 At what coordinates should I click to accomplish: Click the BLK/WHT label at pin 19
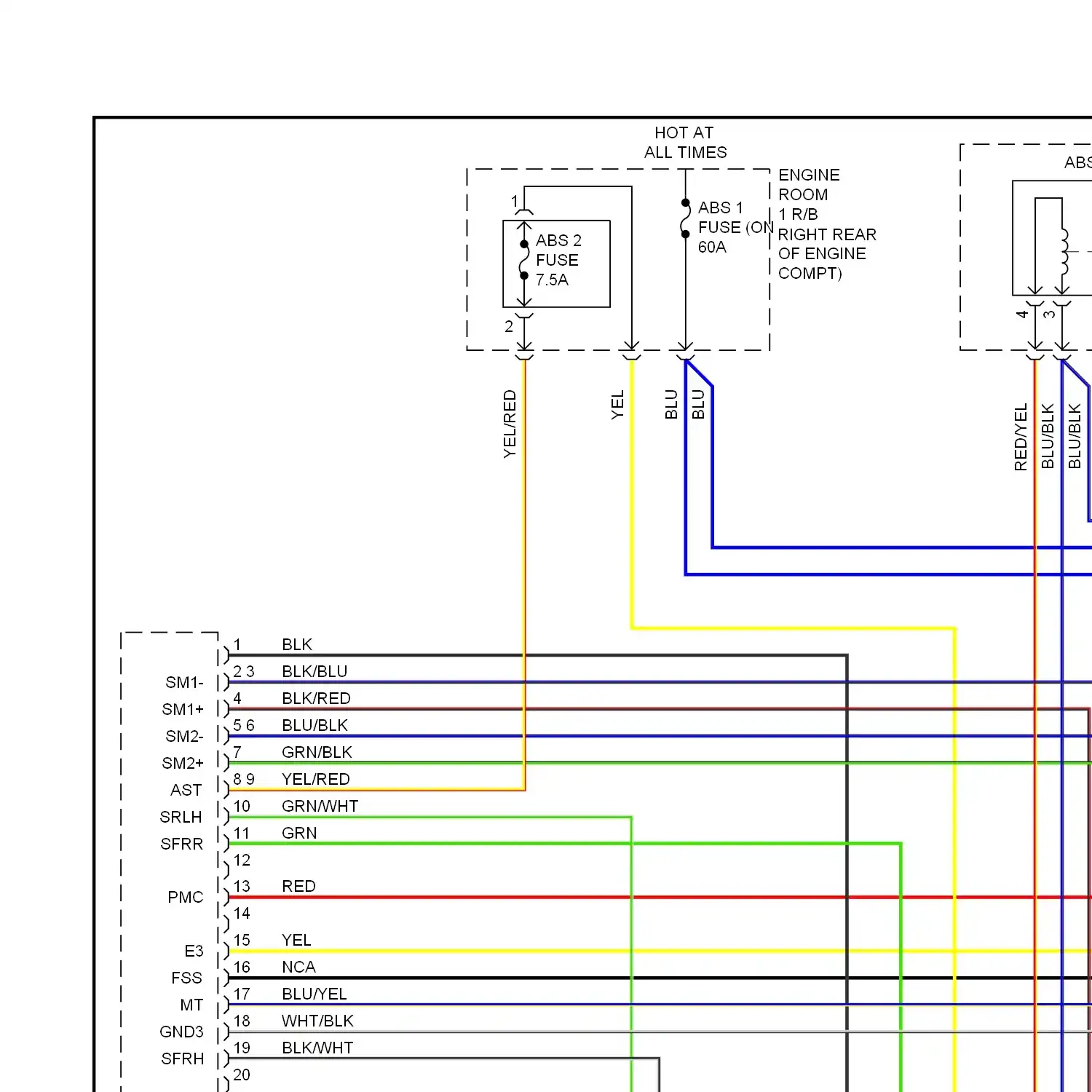tap(317, 1048)
